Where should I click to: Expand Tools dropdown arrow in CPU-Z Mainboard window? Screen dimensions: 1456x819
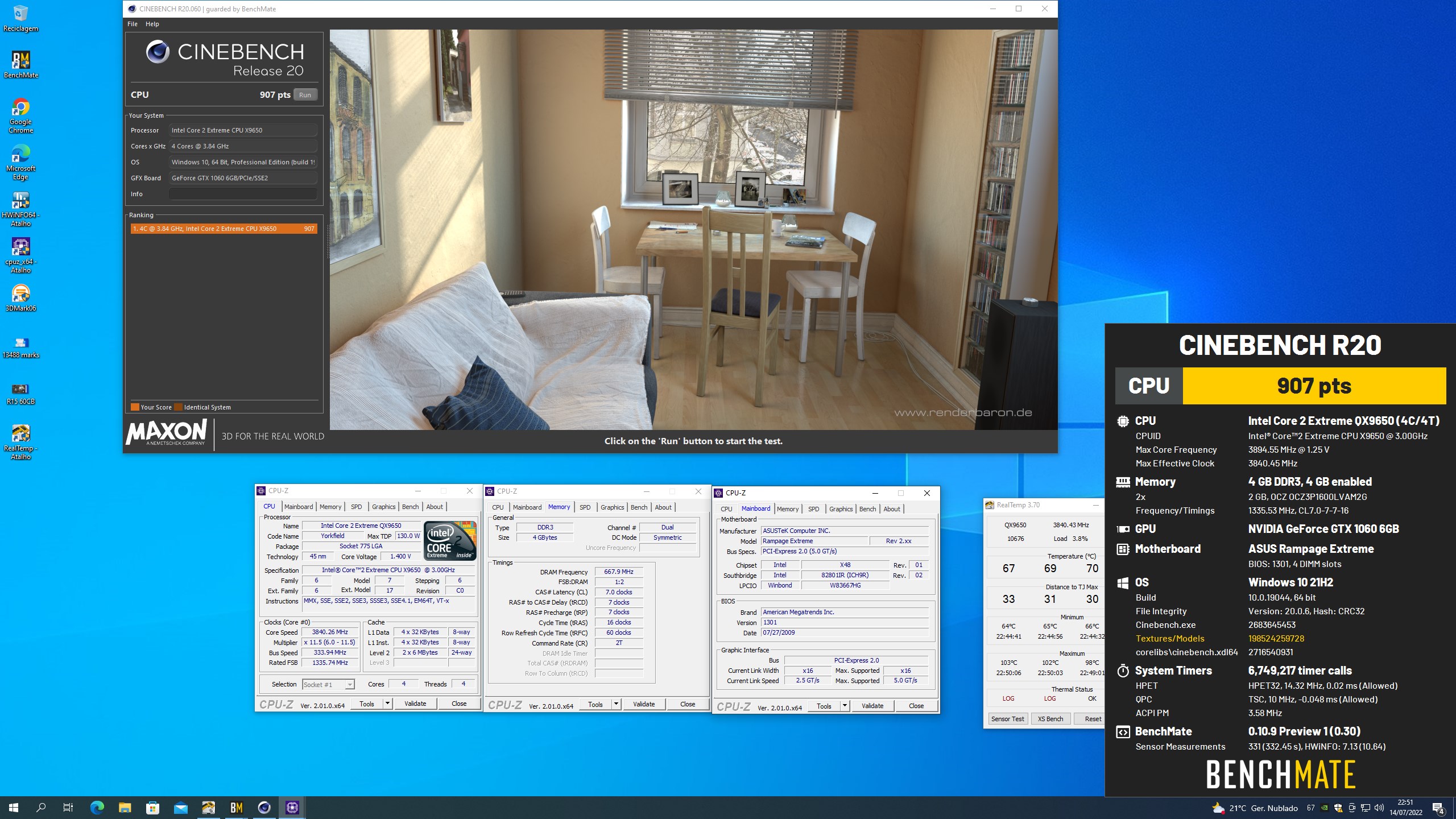pos(845,706)
